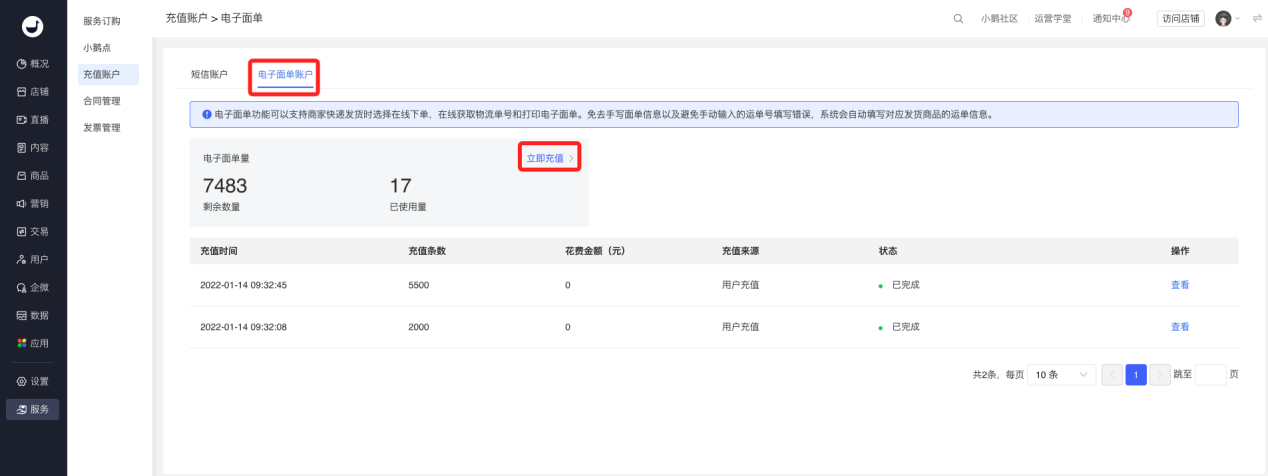Screen dimensions: 1268x476
Task: Open 通知中心 notification center
Action: [x=1111, y=19]
